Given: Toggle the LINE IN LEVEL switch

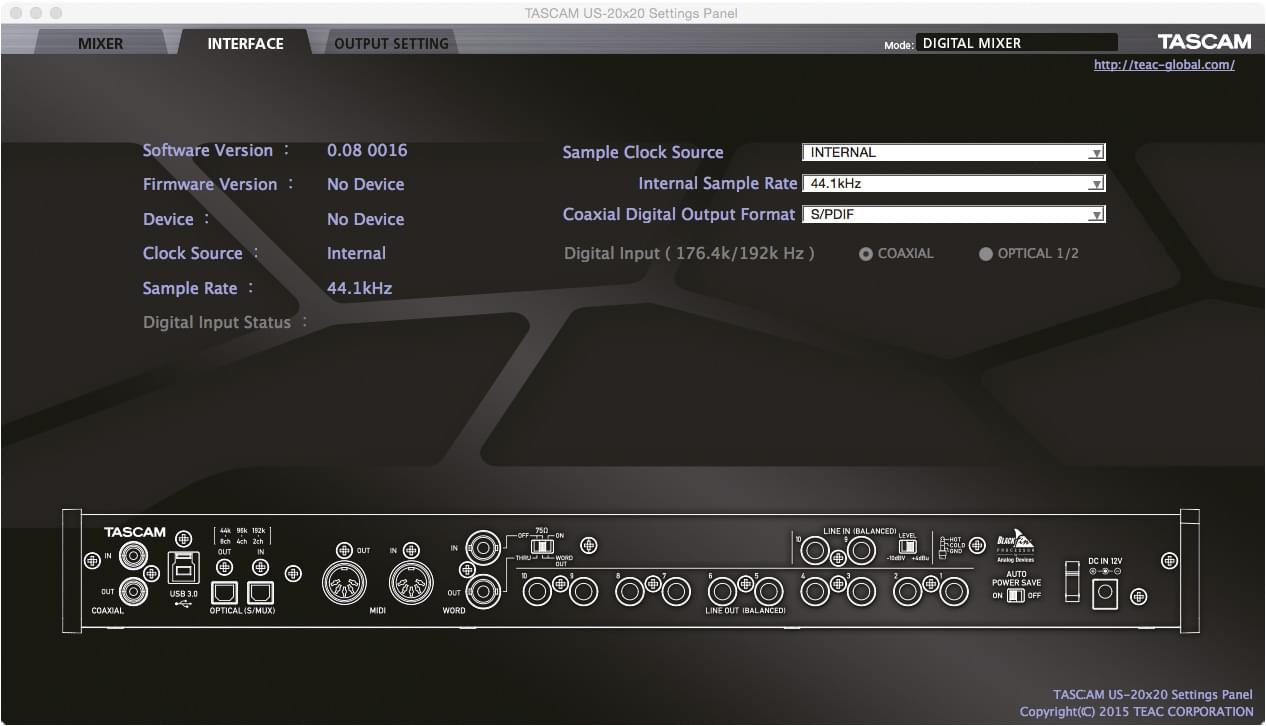Looking at the screenshot, I should tap(907, 547).
